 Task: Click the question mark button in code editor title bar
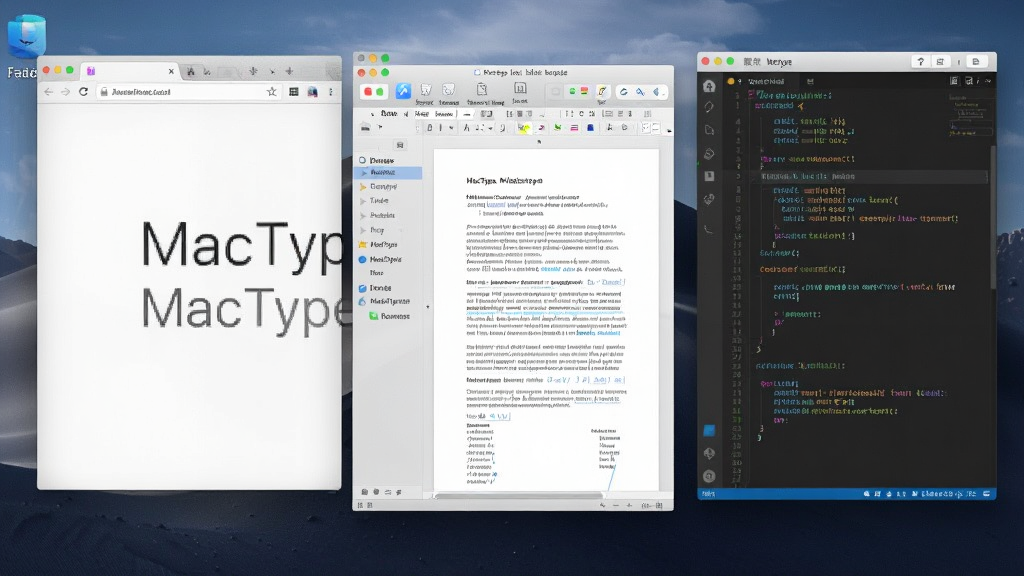921,61
